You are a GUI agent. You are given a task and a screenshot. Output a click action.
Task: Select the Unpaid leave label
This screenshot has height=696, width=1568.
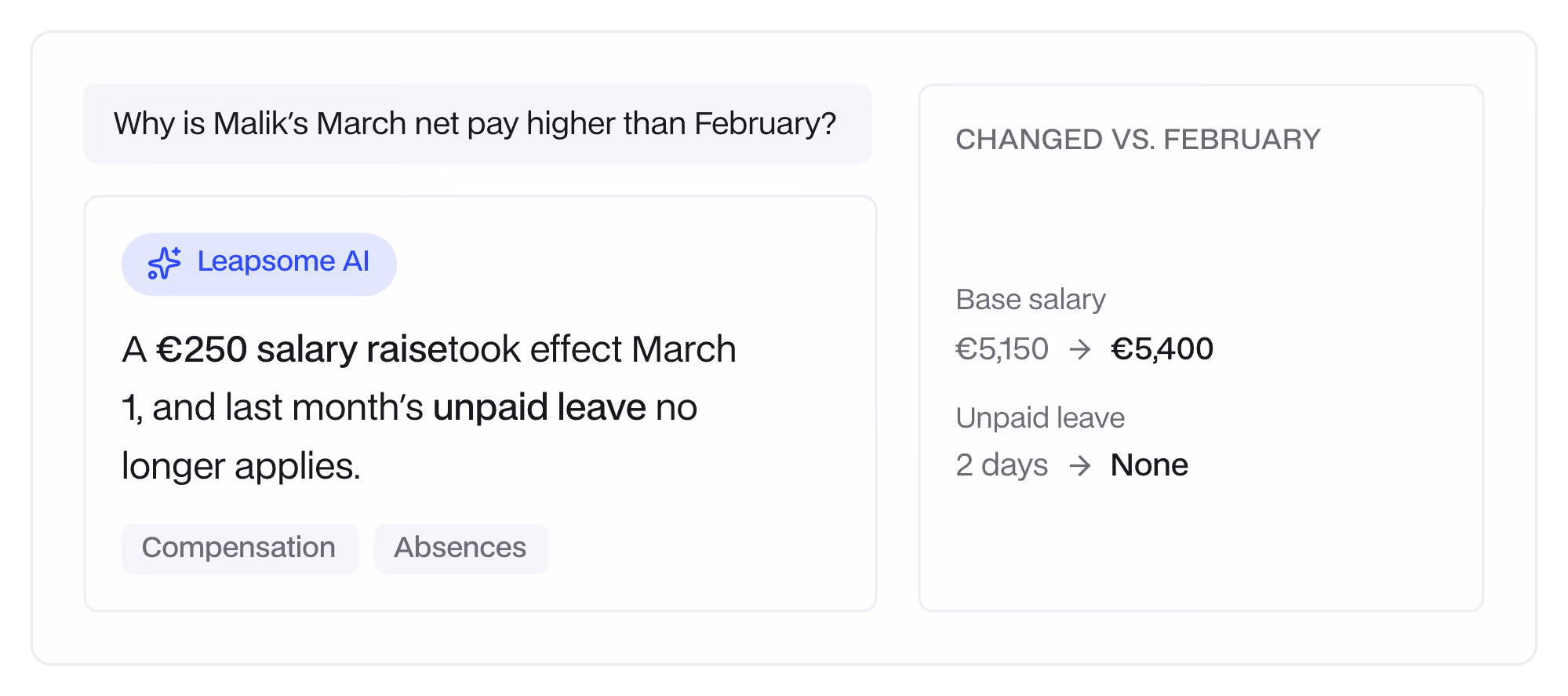pyautogui.click(x=1040, y=418)
